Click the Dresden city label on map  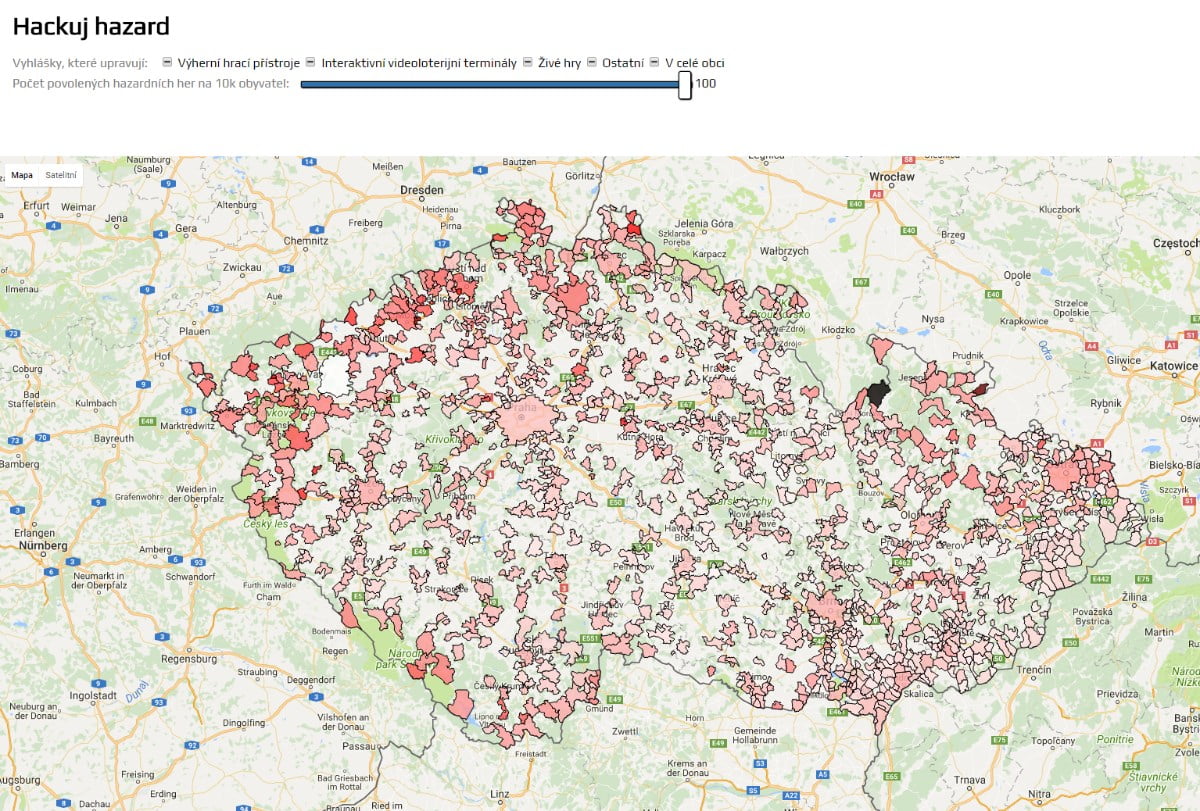[x=420, y=189]
